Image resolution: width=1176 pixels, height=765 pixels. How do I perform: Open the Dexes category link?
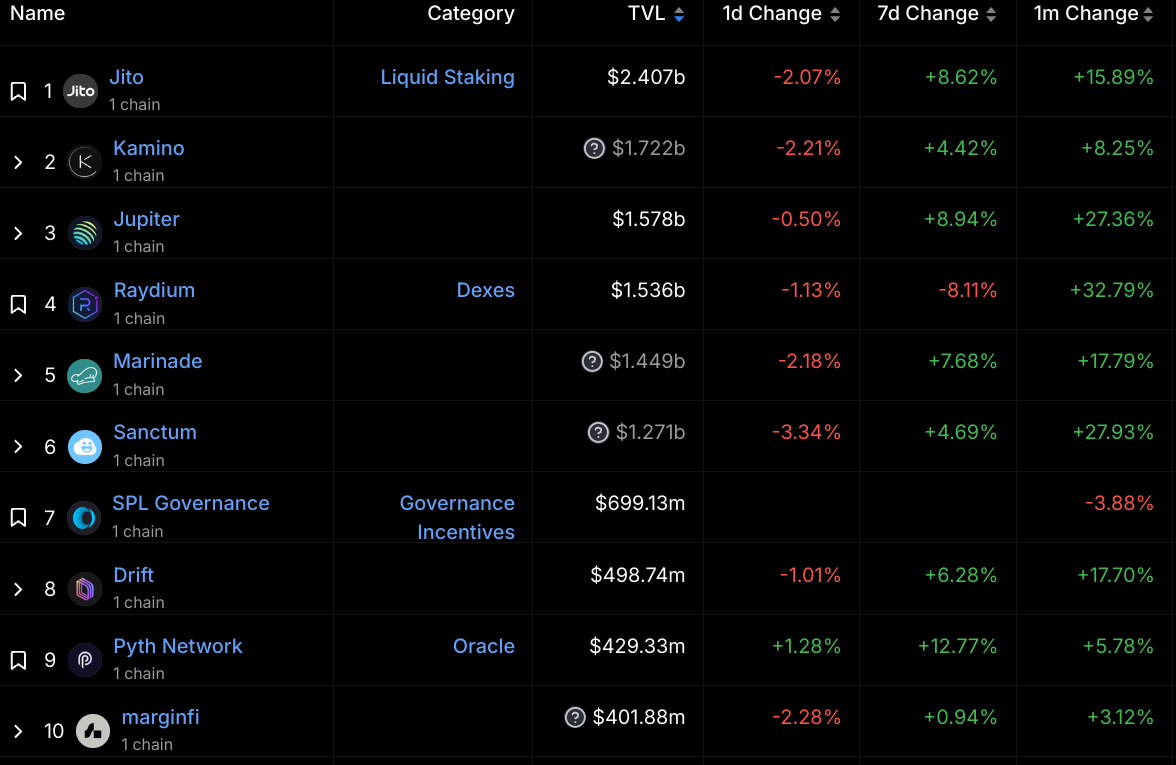tap(485, 290)
